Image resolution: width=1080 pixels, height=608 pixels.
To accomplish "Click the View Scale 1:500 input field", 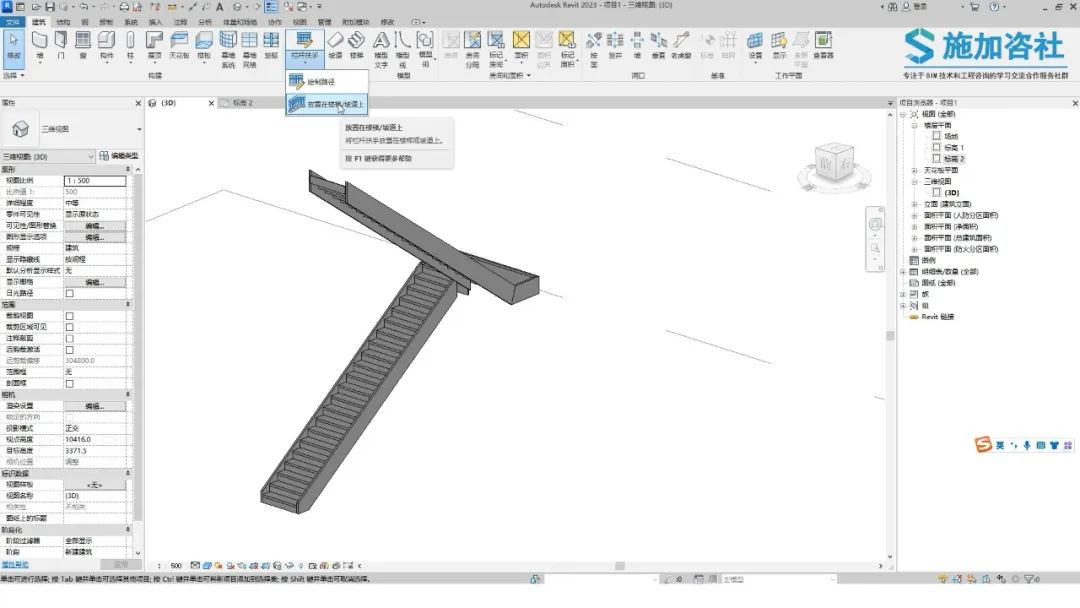I will coord(95,180).
